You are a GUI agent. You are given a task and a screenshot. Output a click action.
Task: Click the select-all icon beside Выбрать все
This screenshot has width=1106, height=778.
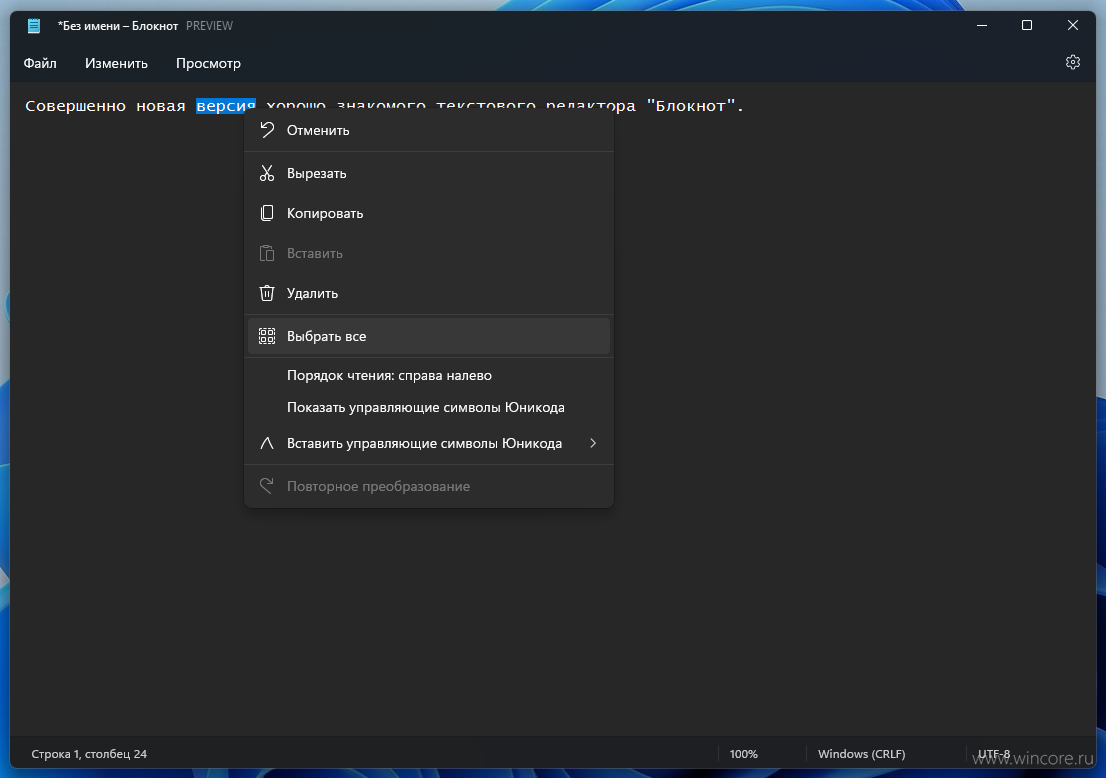[x=267, y=336]
